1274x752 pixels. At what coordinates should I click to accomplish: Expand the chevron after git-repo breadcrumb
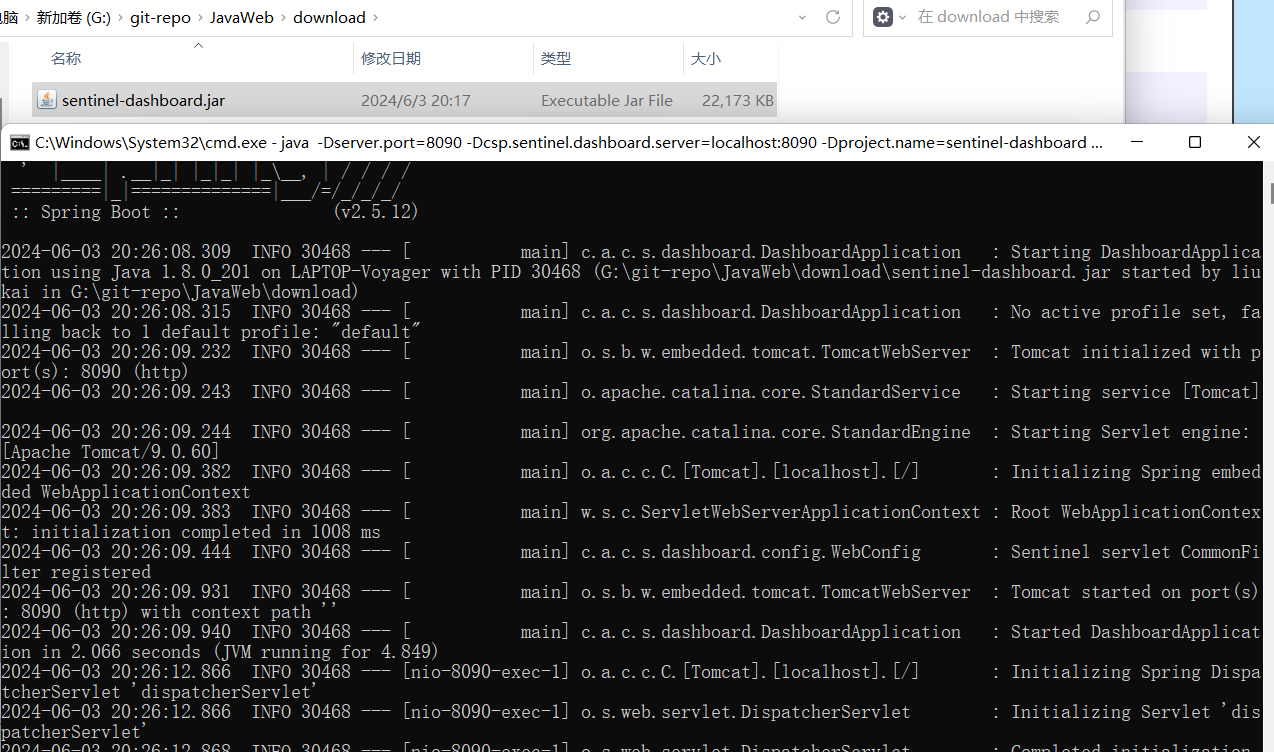(x=200, y=18)
